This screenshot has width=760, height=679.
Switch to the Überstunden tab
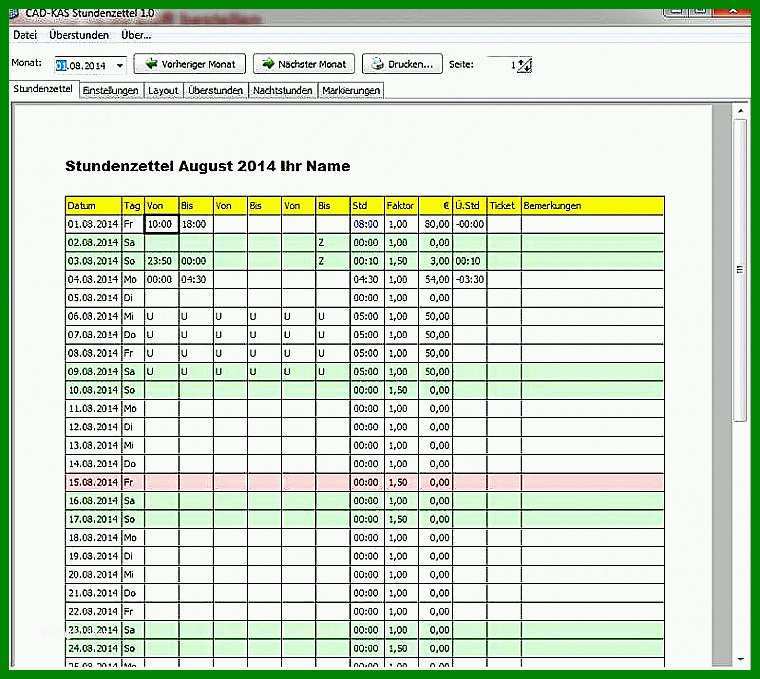[x=216, y=91]
